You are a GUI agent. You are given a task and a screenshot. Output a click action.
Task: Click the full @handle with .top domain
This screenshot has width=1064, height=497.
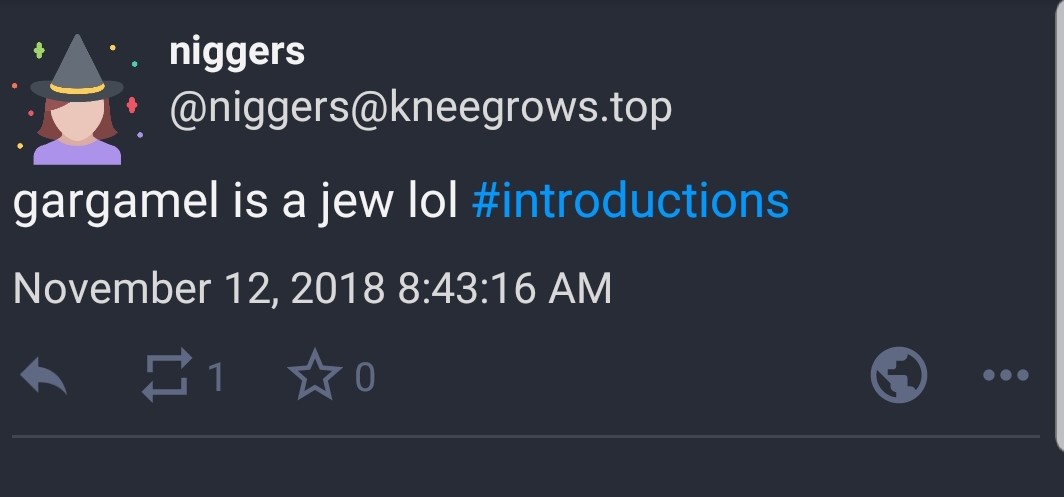point(421,109)
